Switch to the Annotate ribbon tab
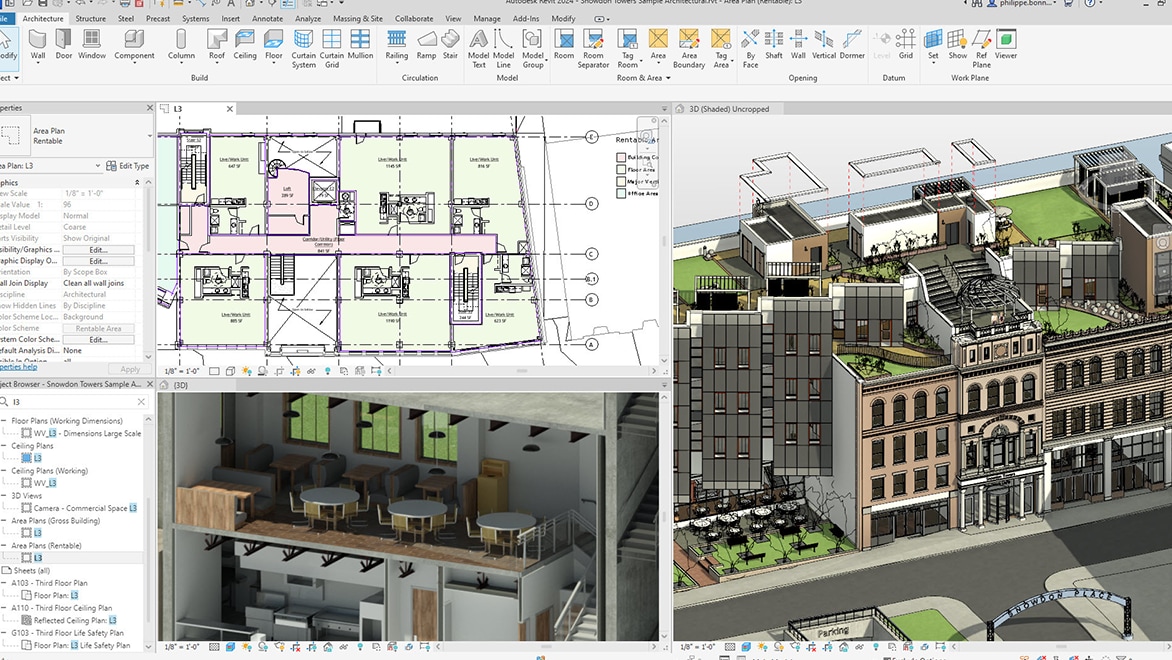 (267, 19)
